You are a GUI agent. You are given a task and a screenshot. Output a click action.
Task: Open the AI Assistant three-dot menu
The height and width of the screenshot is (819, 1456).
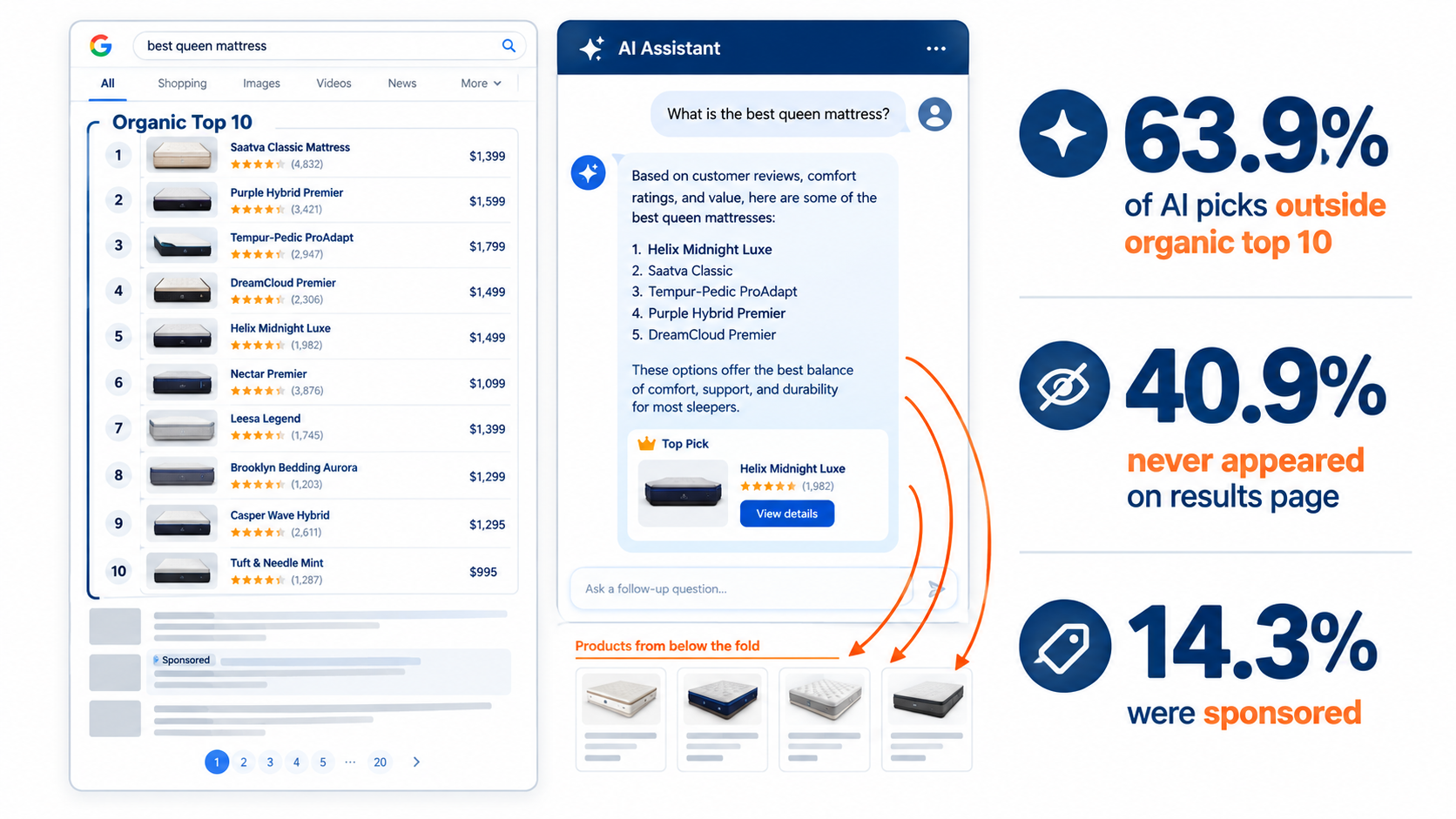pos(936,49)
